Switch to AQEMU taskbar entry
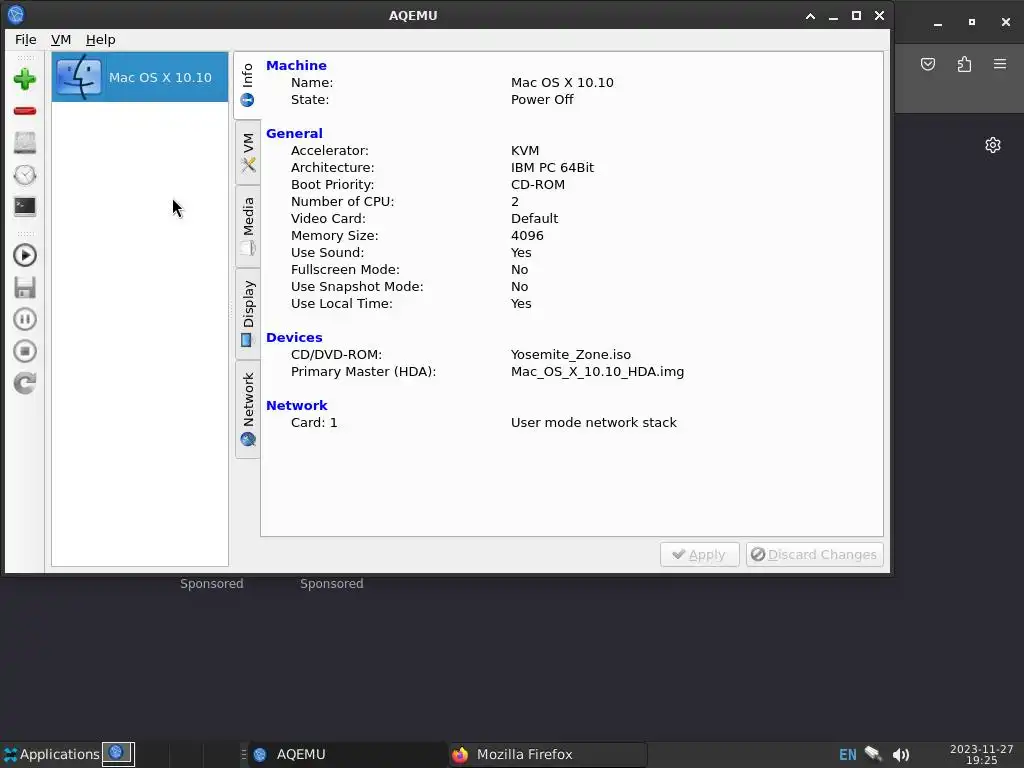 pos(347,754)
